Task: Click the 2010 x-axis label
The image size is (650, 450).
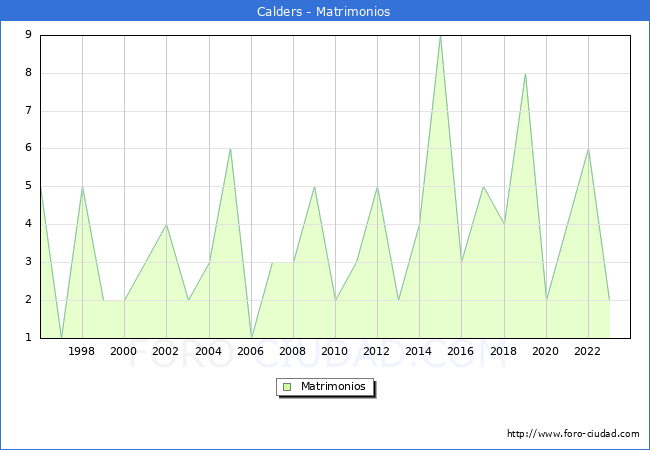Action: coord(335,351)
